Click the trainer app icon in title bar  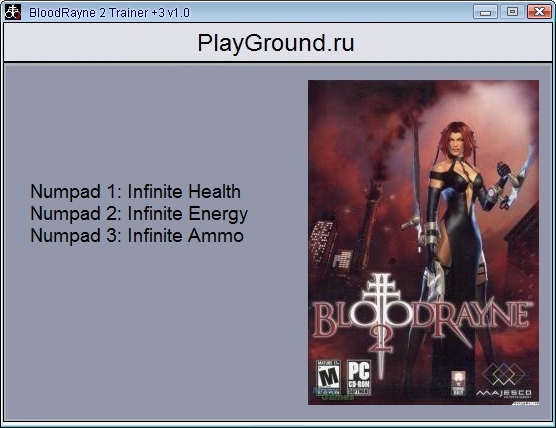(13, 12)
